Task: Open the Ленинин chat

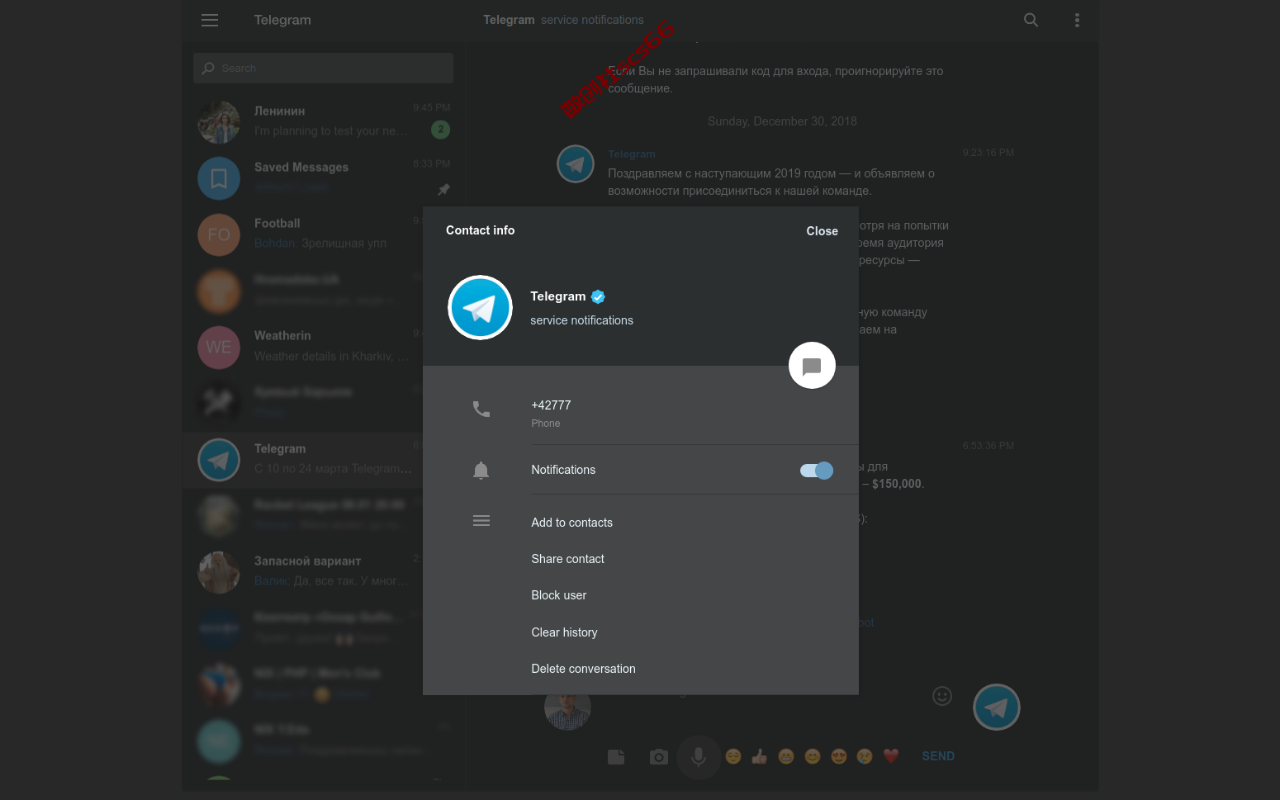Action: click(x=323, y=121)
